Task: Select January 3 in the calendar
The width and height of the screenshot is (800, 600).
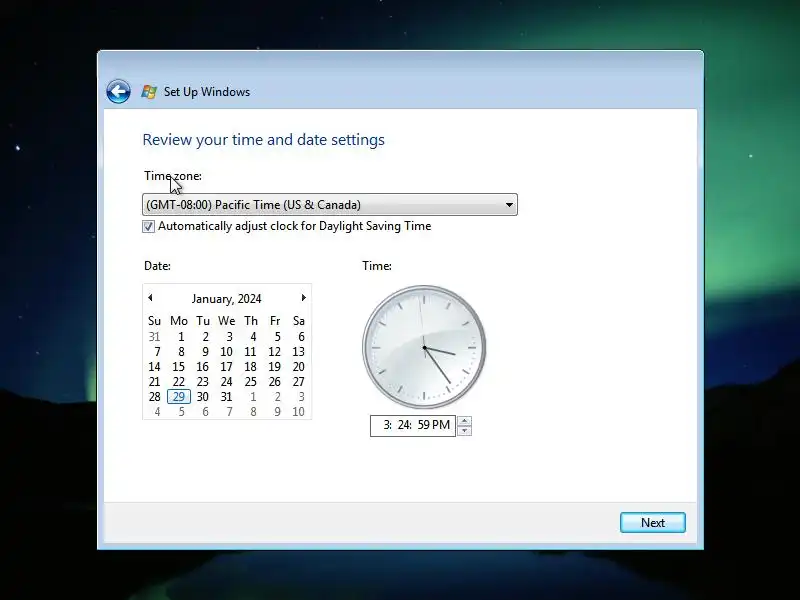Action: (x=229, y=337)
